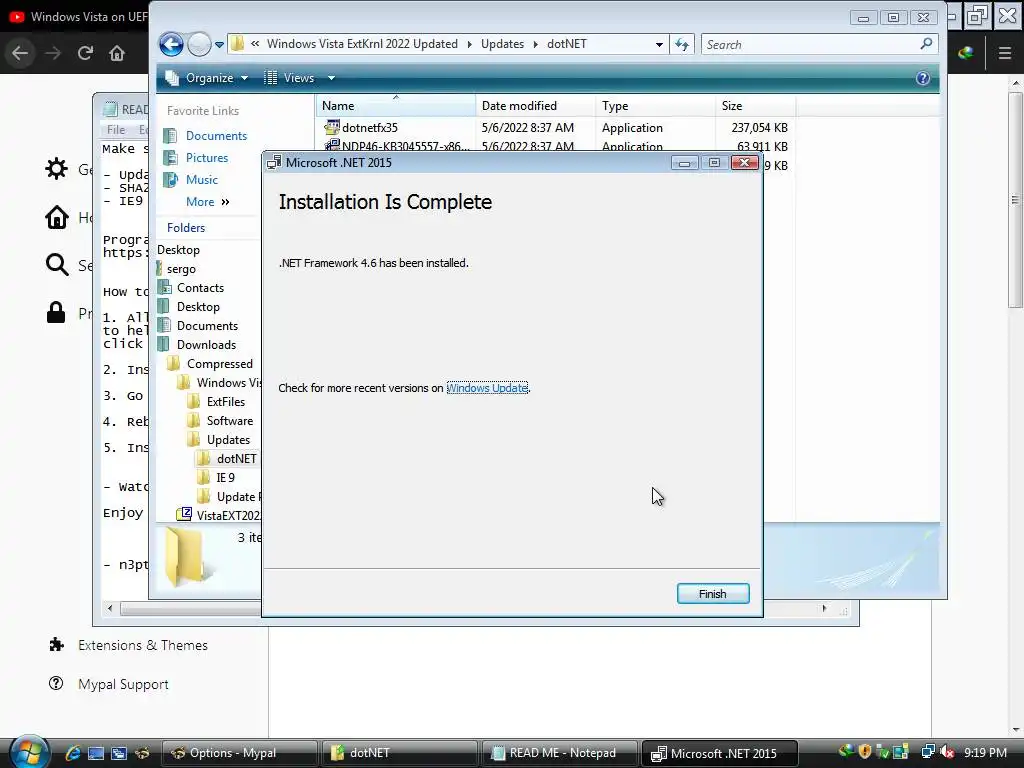Sort files by the Size column
1024x768 pixels.
756,106
